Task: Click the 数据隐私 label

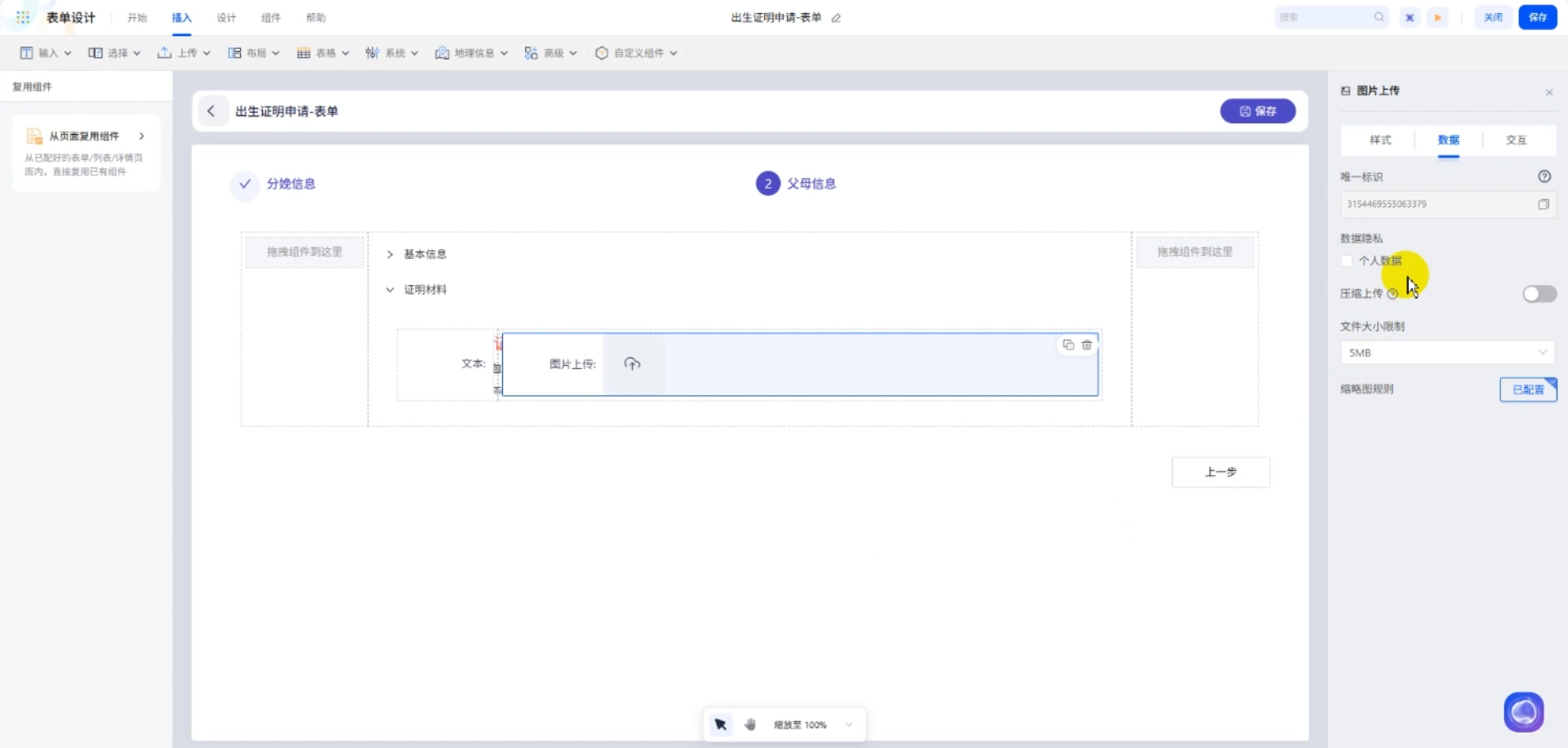Action: pos(1361,238)
